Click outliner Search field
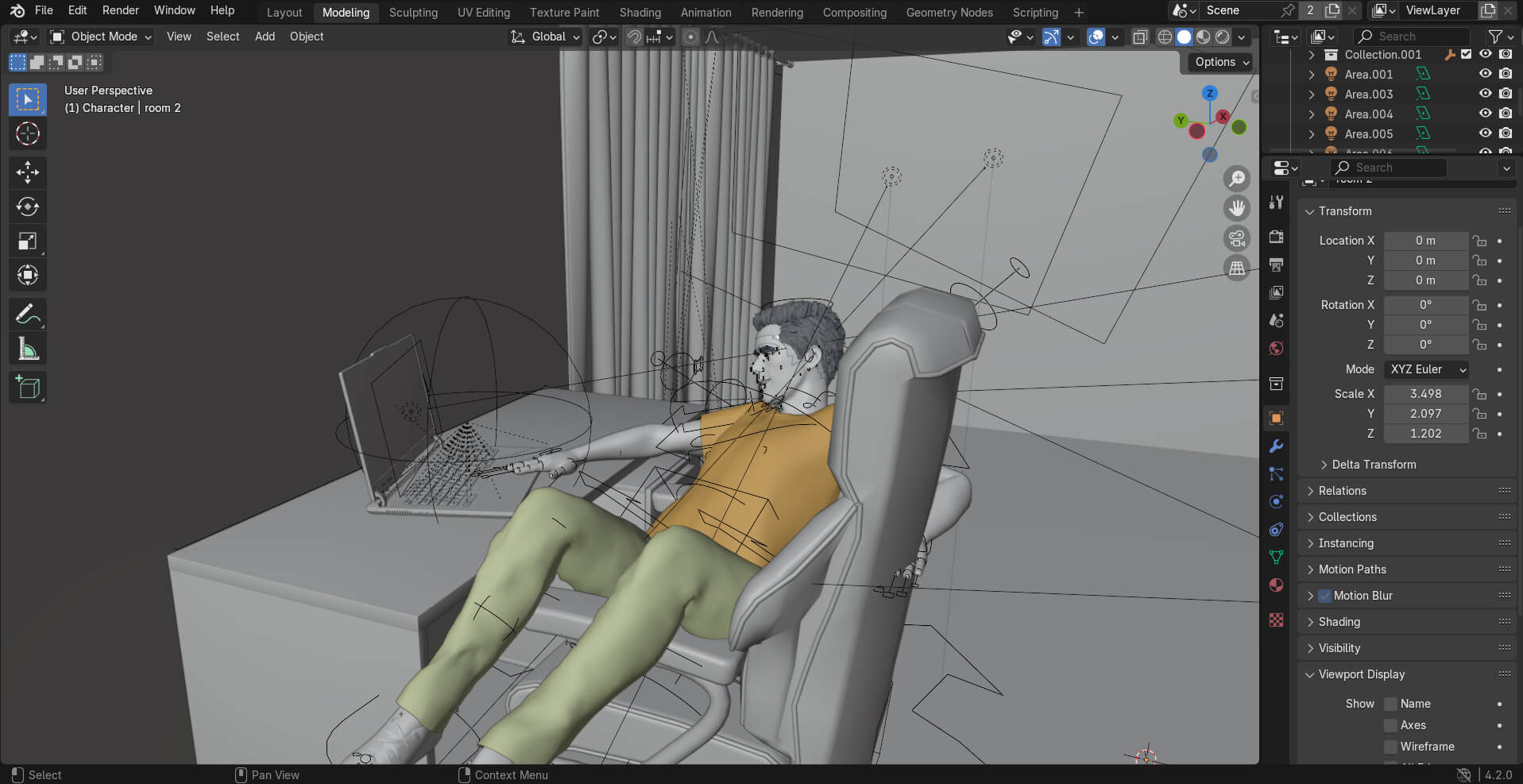 (1412, 37)
